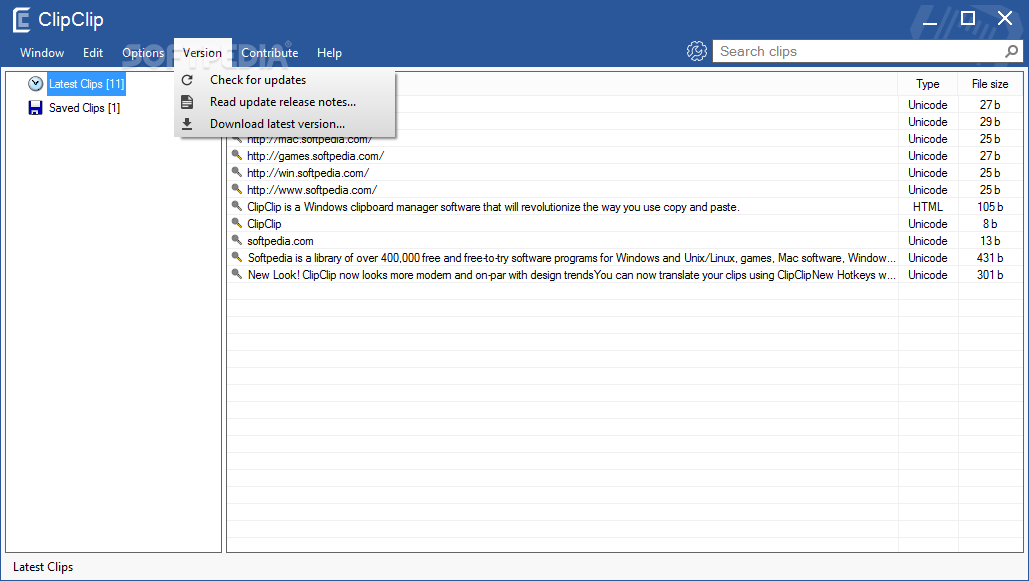Open the settings gear icon
This screenshot has width=1029, height=581.
coord(696,51)
